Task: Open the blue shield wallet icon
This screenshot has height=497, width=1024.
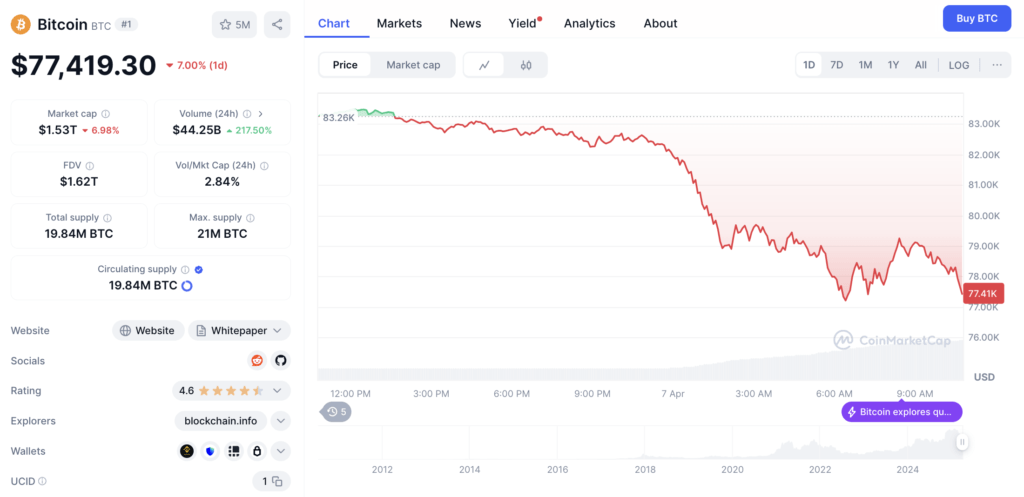Action: point(210,451)
